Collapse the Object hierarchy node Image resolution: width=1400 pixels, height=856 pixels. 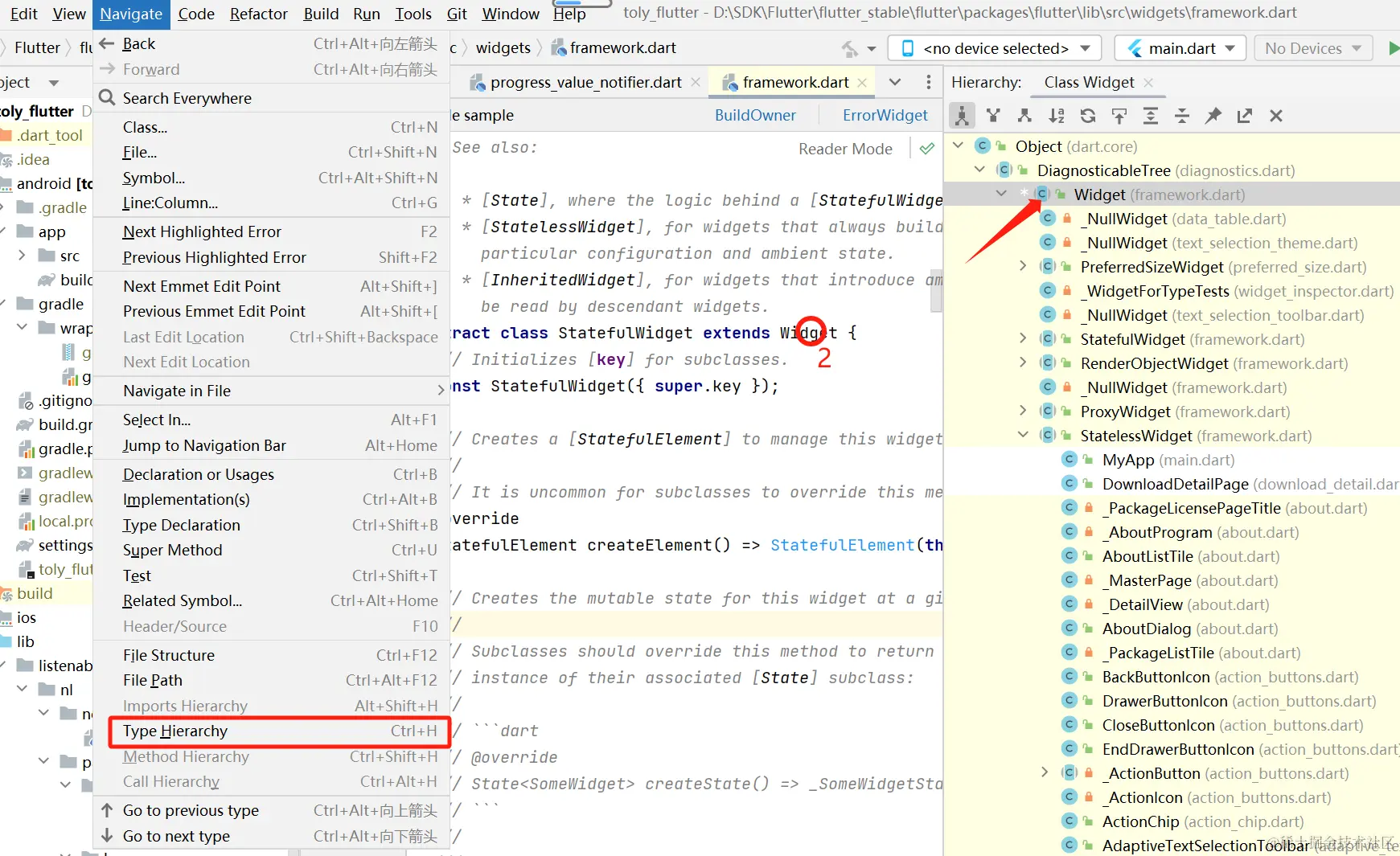958,146
